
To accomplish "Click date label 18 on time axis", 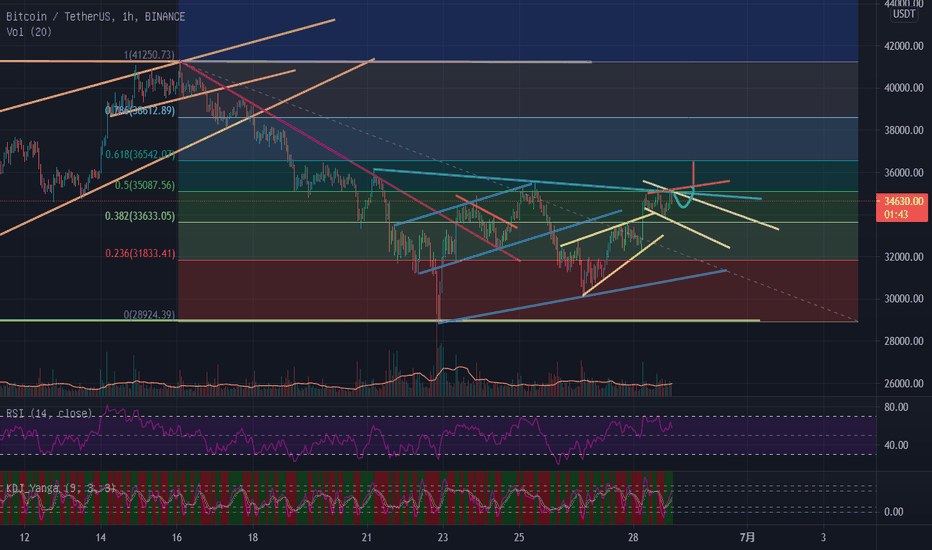I will pos(253,538).
